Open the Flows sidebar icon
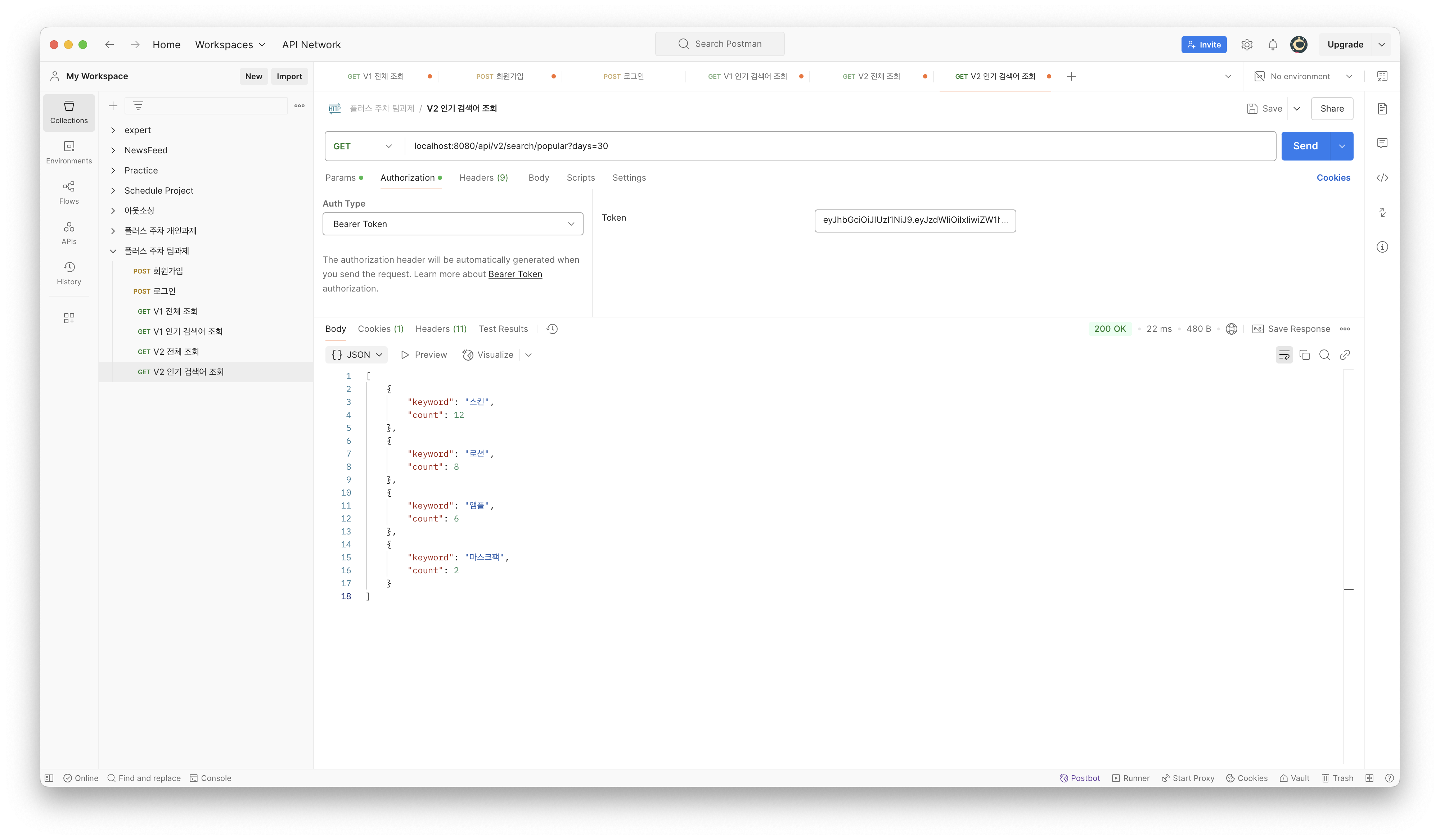The height and width of the screenshot is (840, 1440). point(68,193)
